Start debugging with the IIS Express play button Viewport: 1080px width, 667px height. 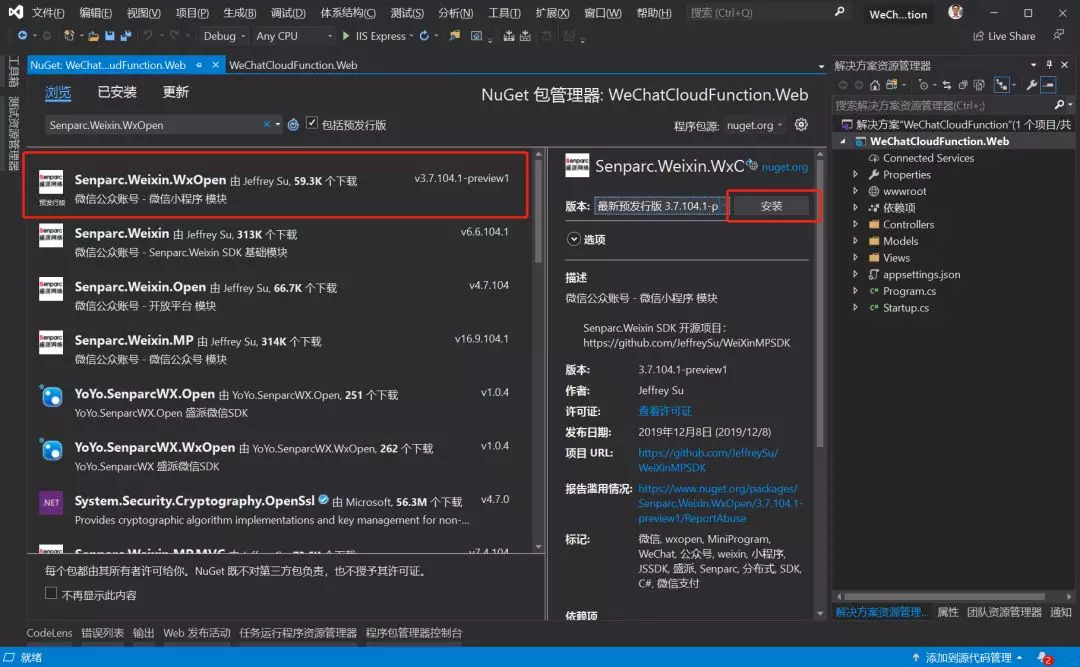coord(346,36)
